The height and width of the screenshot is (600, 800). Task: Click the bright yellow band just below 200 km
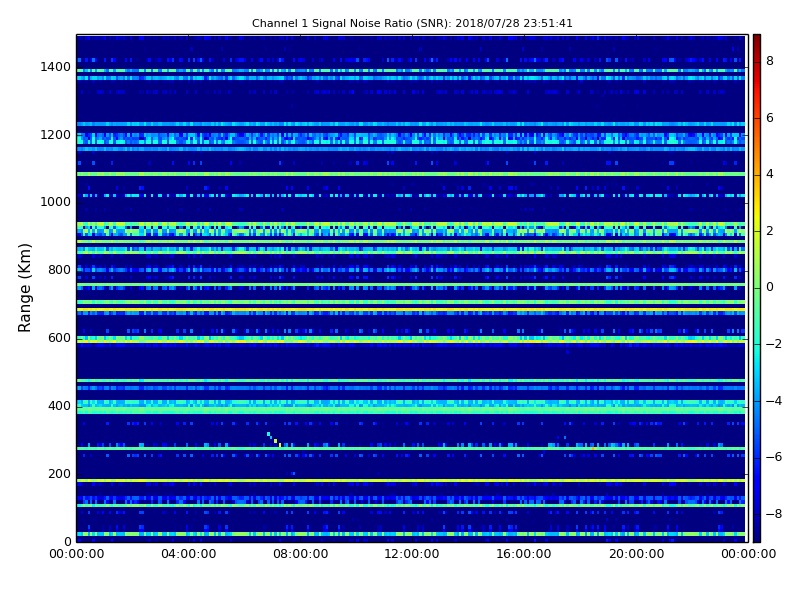point(411,481)
